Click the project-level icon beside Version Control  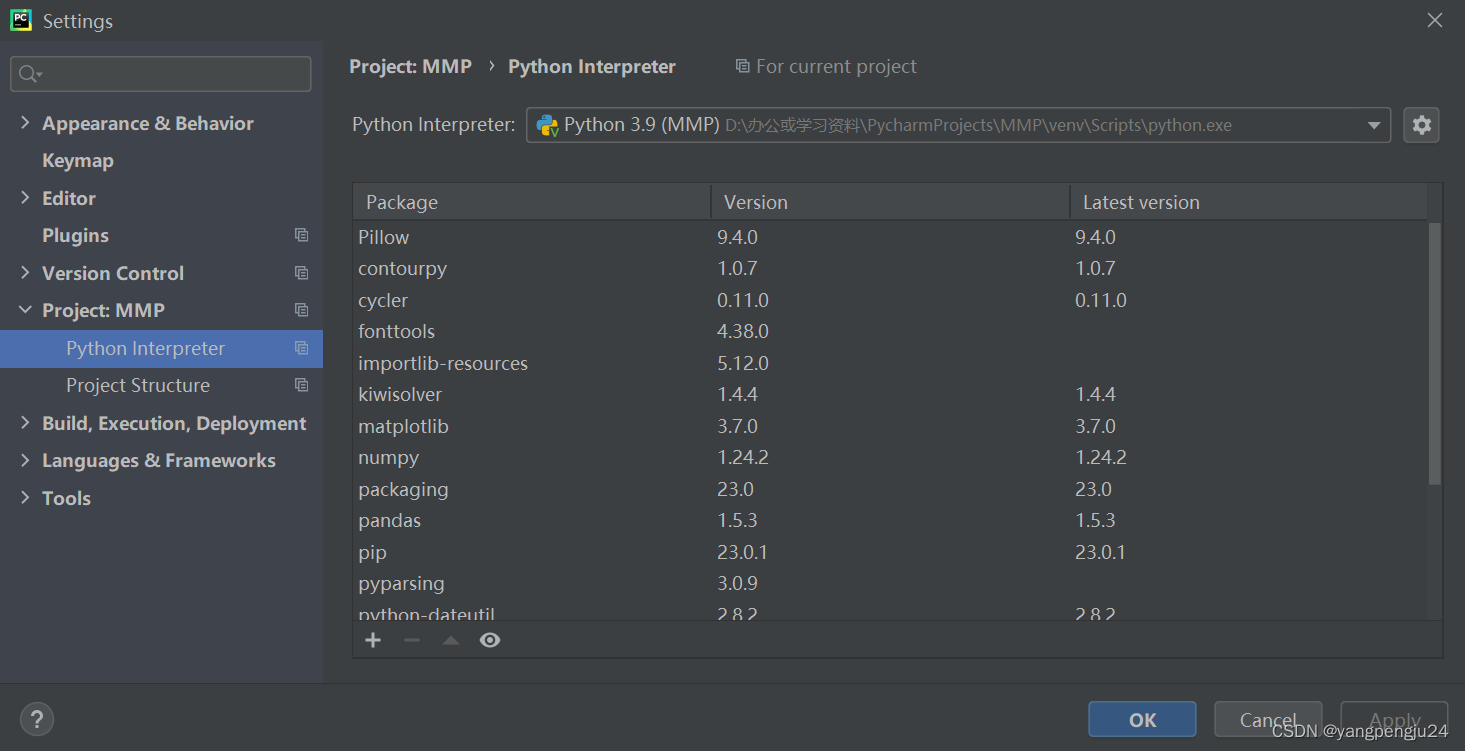[x=301, y=273]
